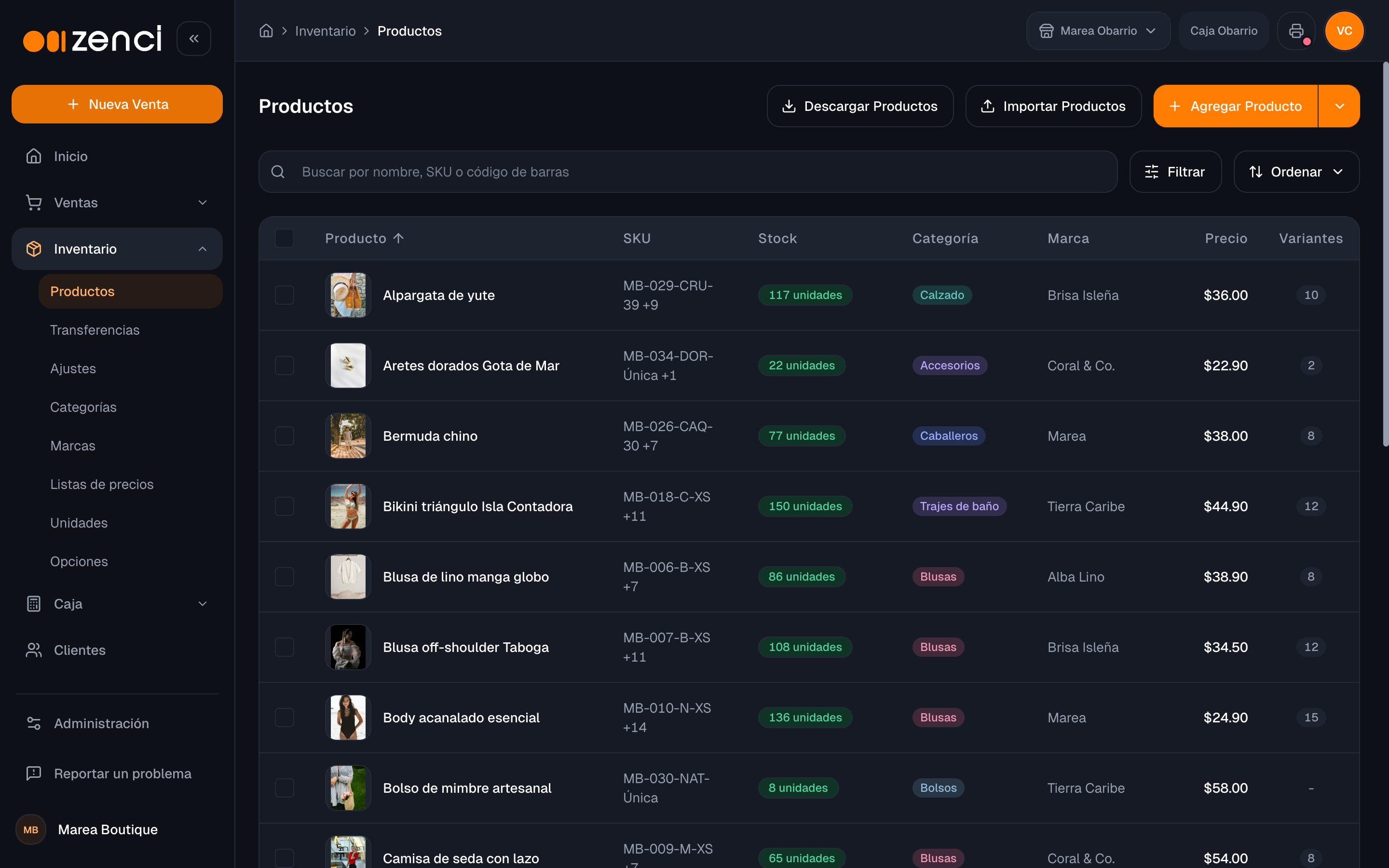Click the page vertical scrollbar
The width and height of the screenshot is (1389, 868).
[x=1385, y=254]
